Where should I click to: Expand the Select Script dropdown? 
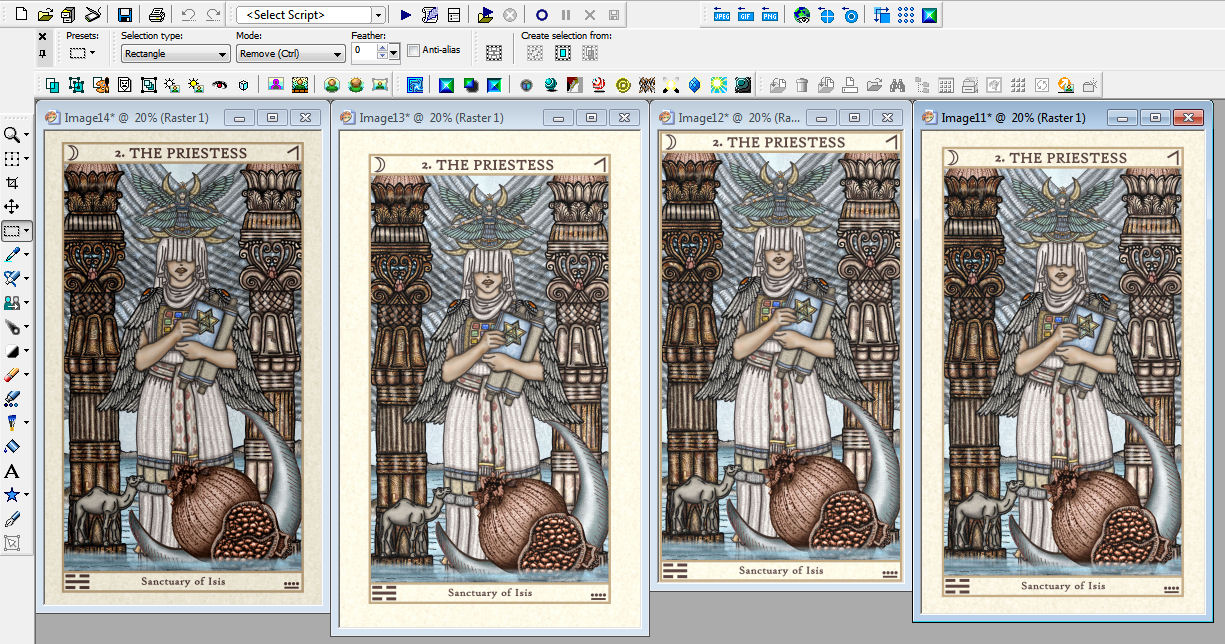[x=377, y=15]
